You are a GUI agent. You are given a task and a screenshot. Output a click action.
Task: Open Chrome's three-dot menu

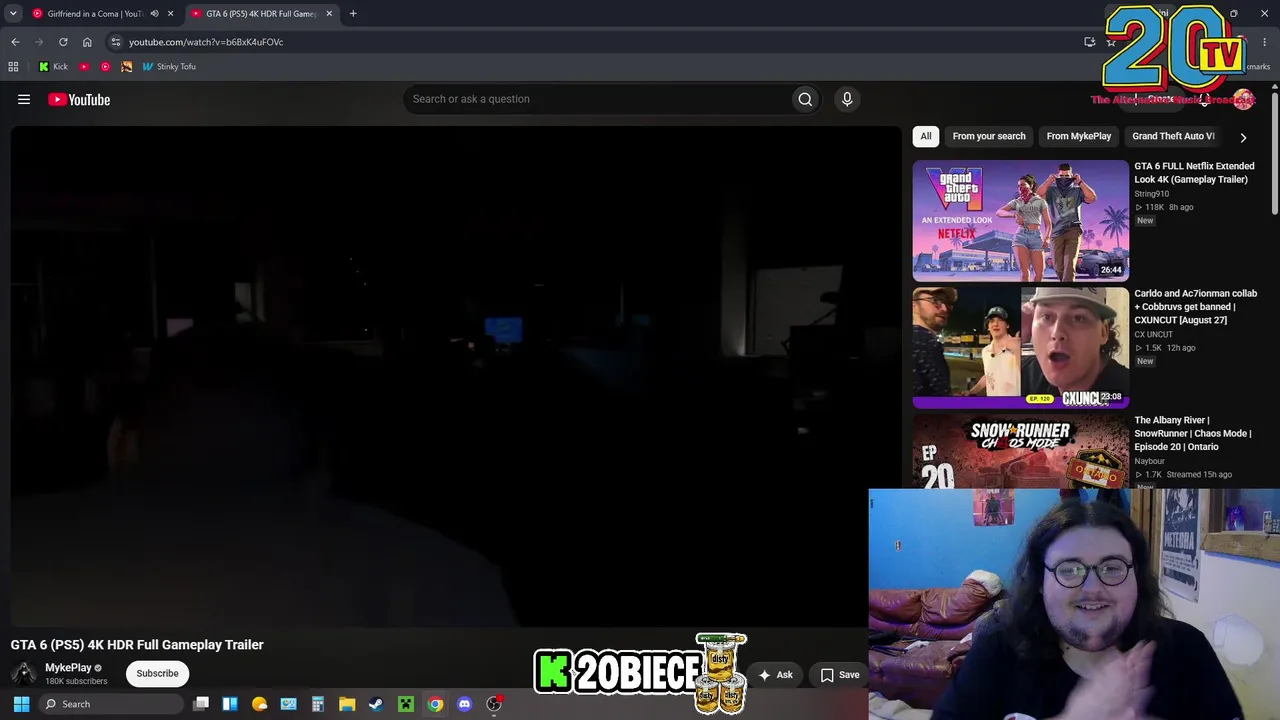(1267, 42)
